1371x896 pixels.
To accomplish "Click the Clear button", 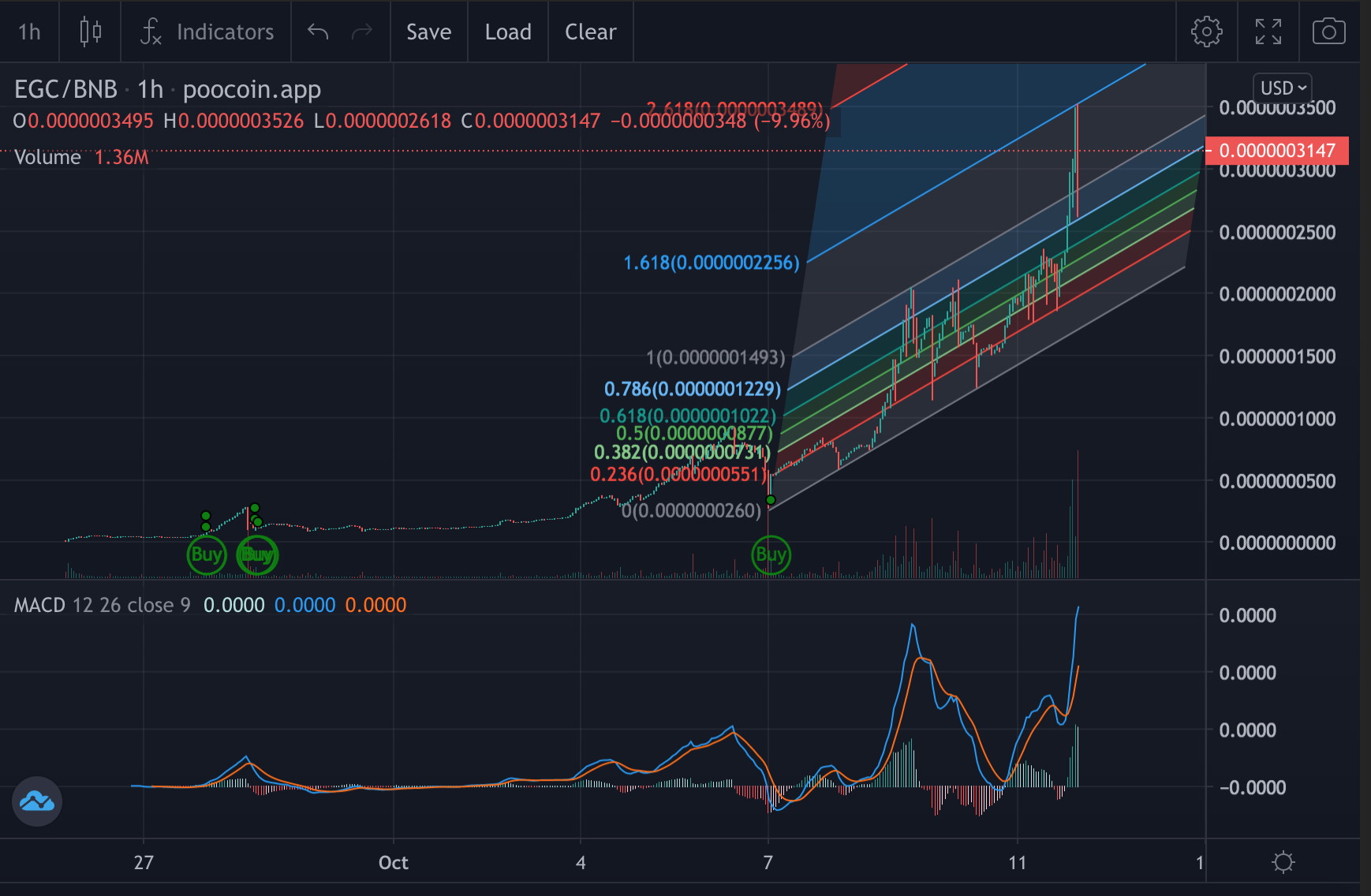I will (590, 32).
